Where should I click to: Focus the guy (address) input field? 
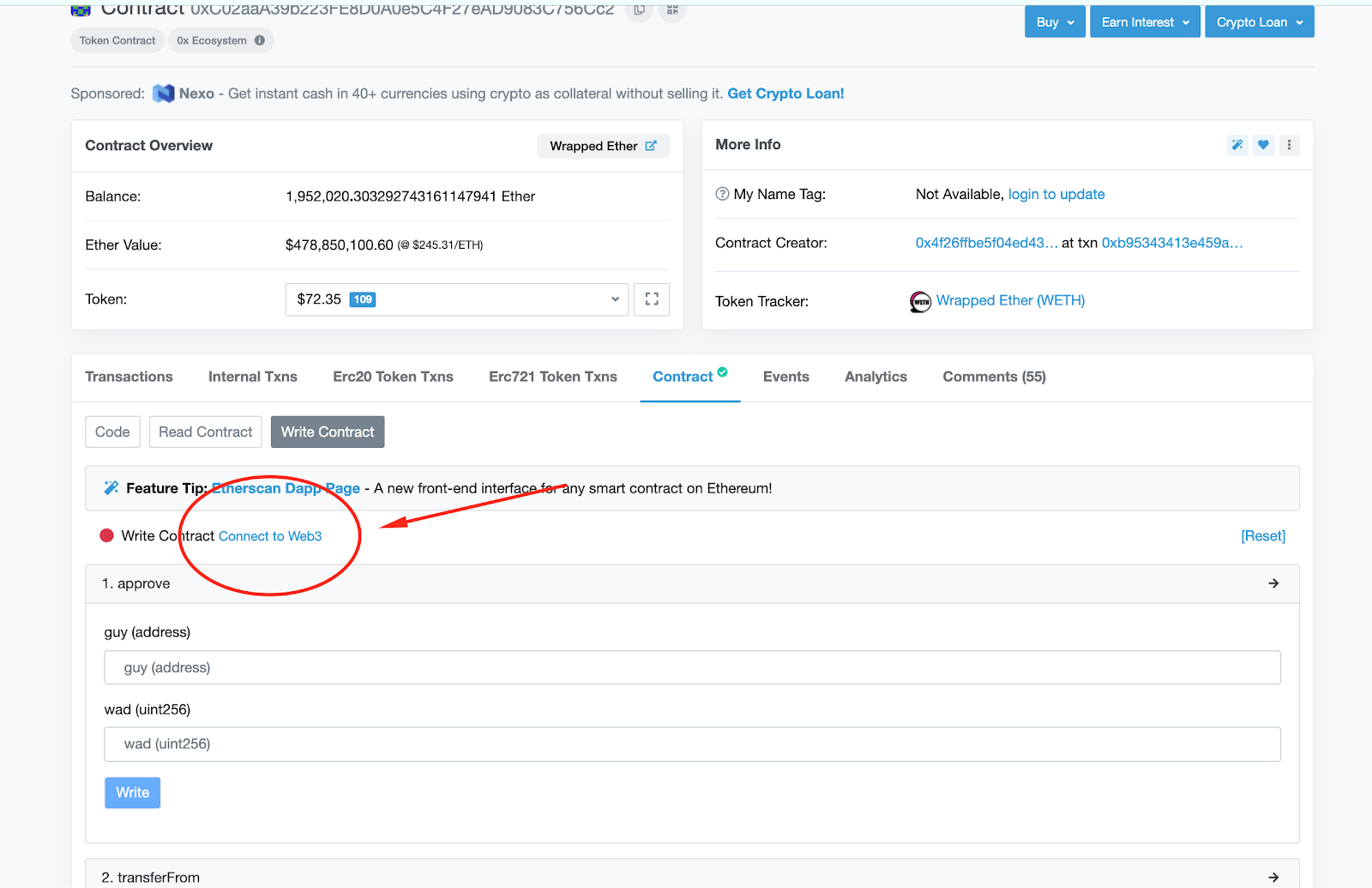[693, 668]
